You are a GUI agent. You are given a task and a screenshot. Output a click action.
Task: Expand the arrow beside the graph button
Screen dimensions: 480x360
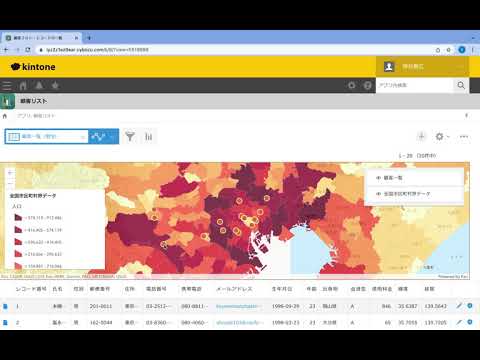click(x=114, y=136)
